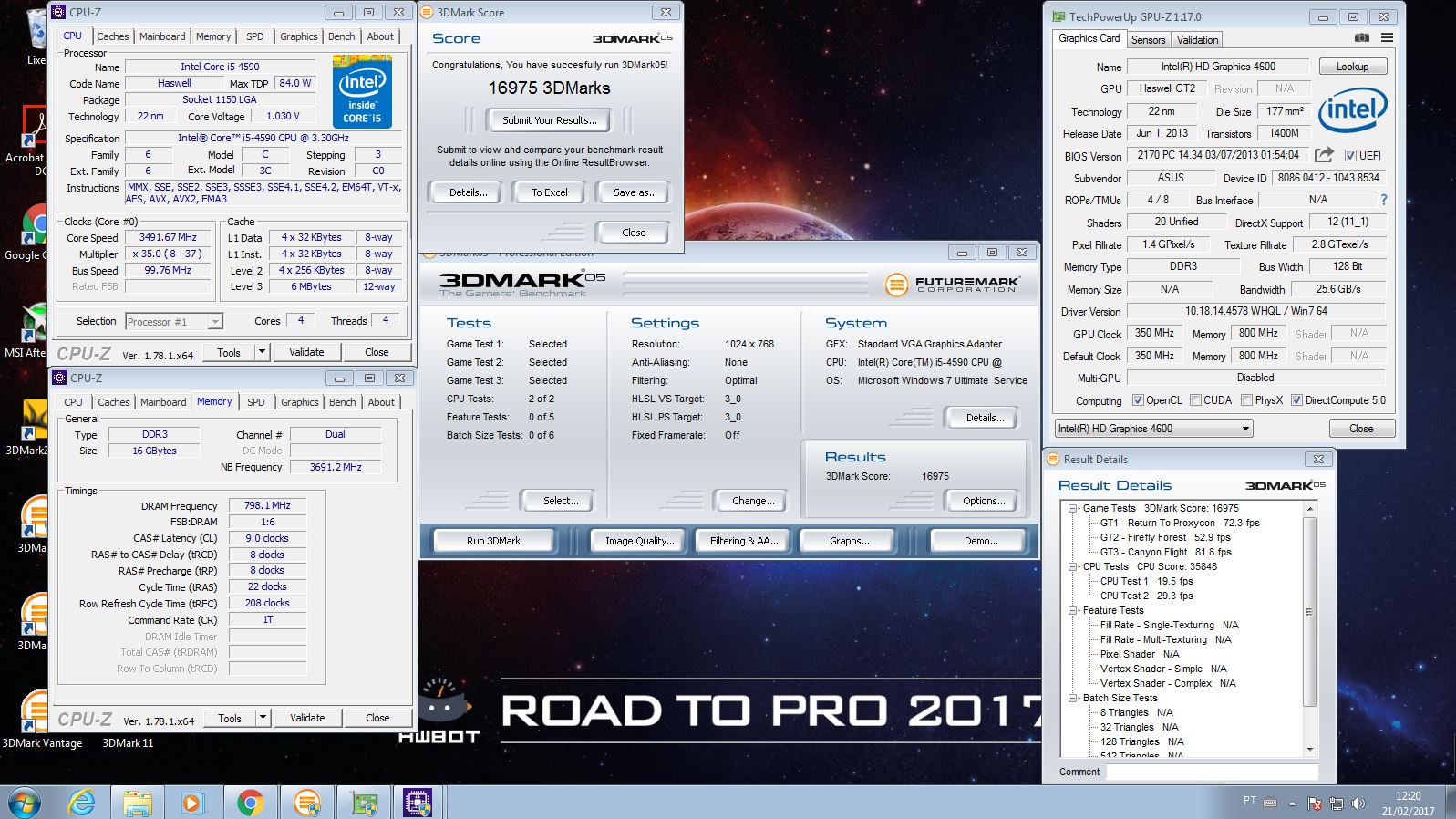Switch to Google Chrome on the taskbar

click(x=250, y=803)
